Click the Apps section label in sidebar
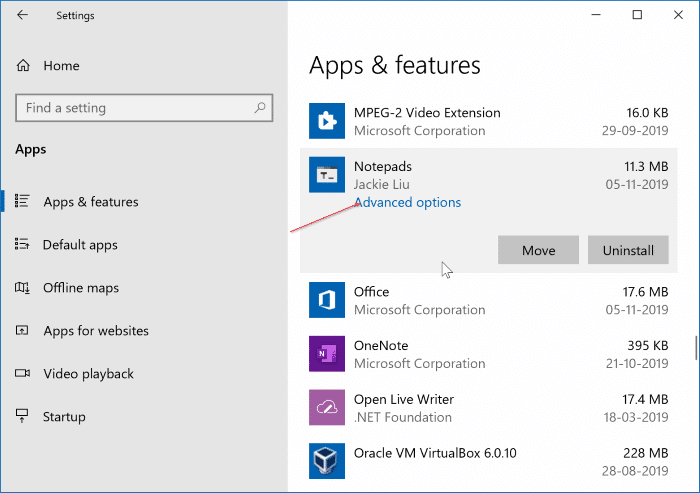 (30, 150)
